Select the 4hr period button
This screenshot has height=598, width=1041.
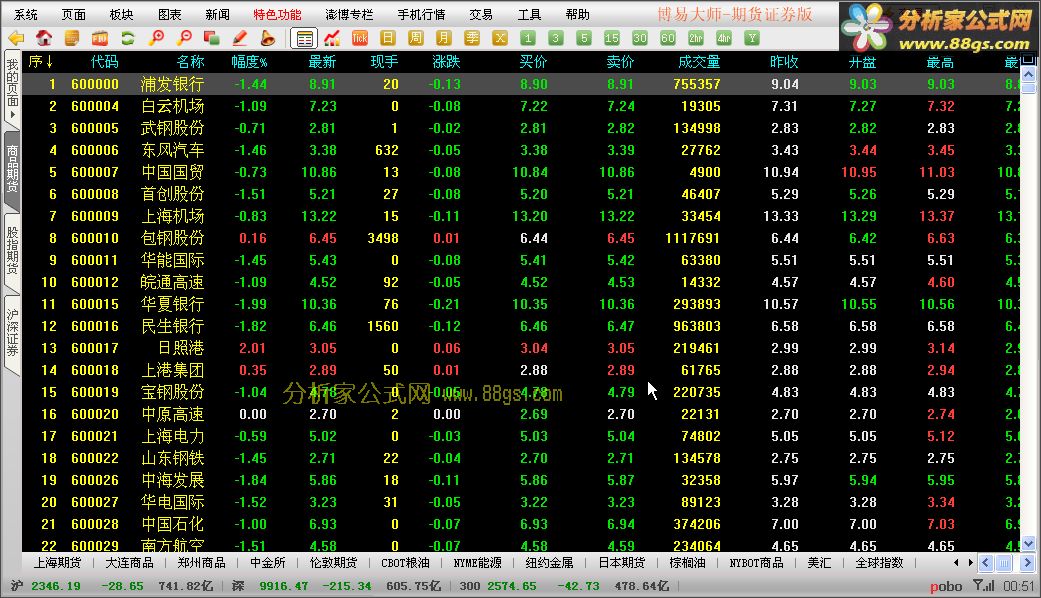click(x=724, y=38)
